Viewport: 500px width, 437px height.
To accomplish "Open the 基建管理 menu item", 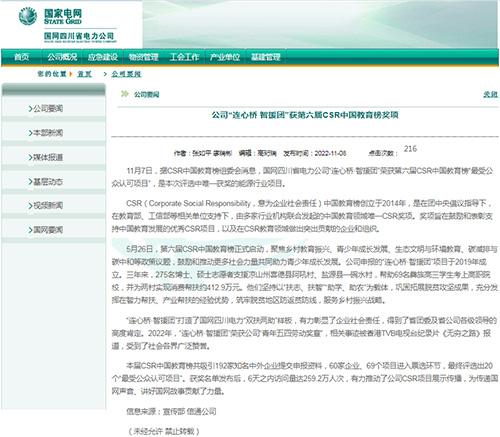I will [x=266, y=57].
